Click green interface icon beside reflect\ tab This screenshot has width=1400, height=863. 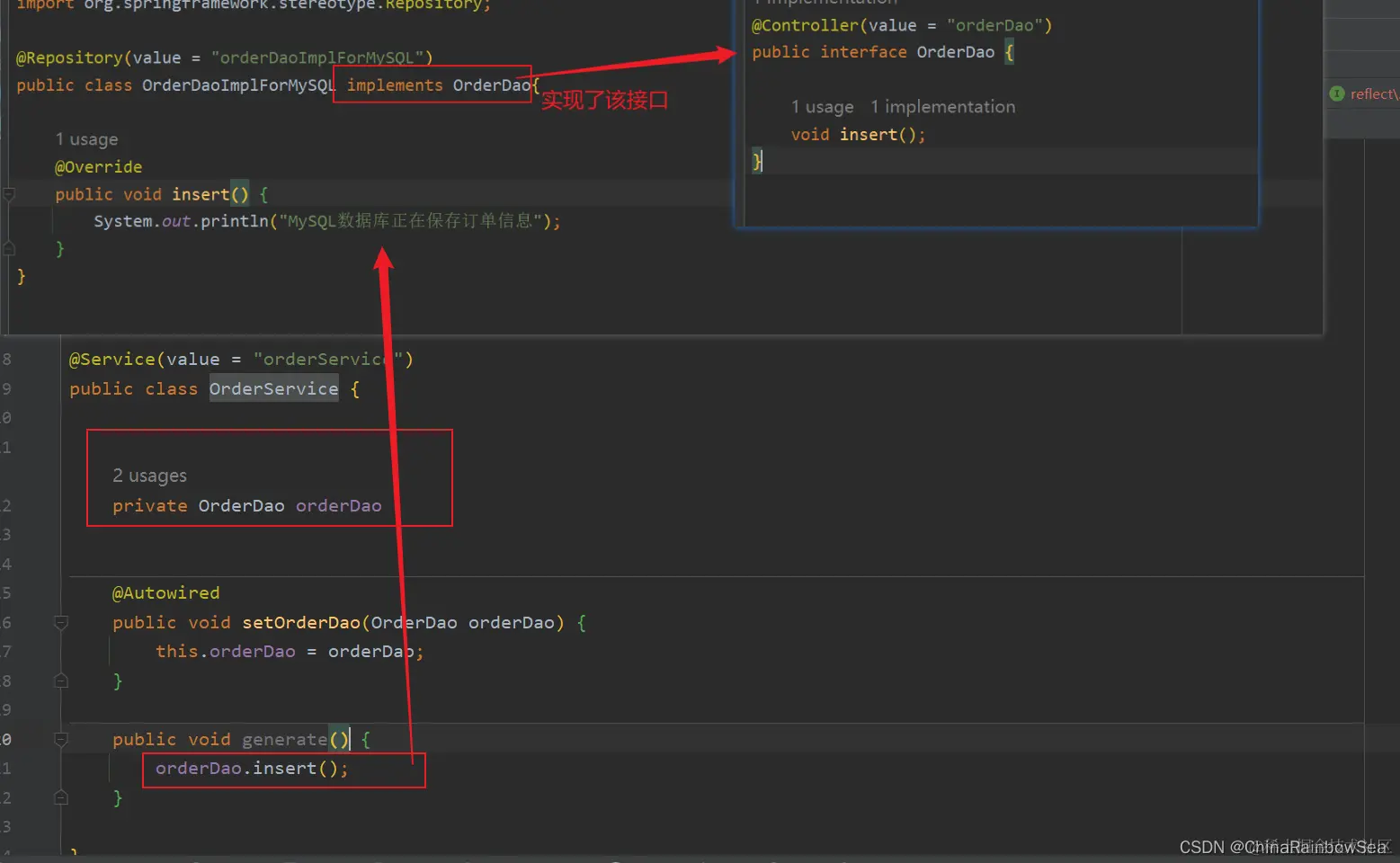[x=1337, y=93]
